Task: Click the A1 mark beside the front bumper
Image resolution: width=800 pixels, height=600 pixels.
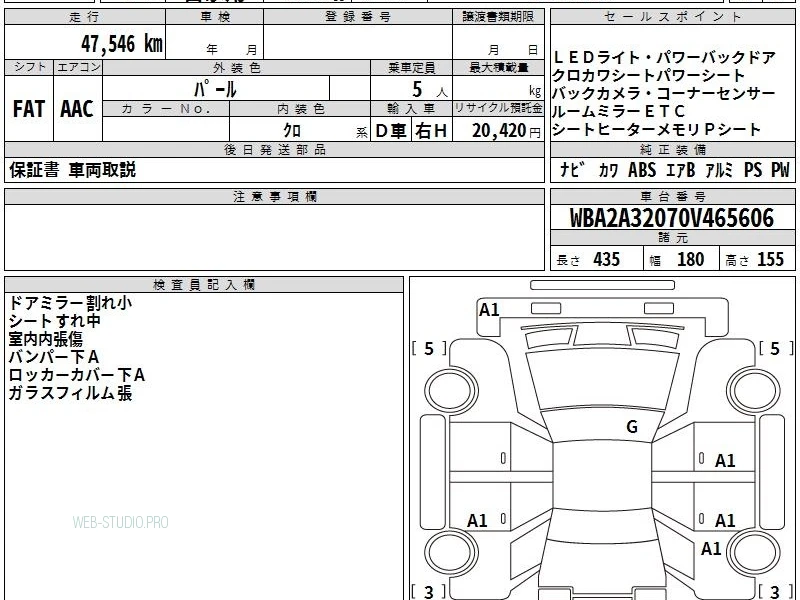Action: tap(489, 310)
